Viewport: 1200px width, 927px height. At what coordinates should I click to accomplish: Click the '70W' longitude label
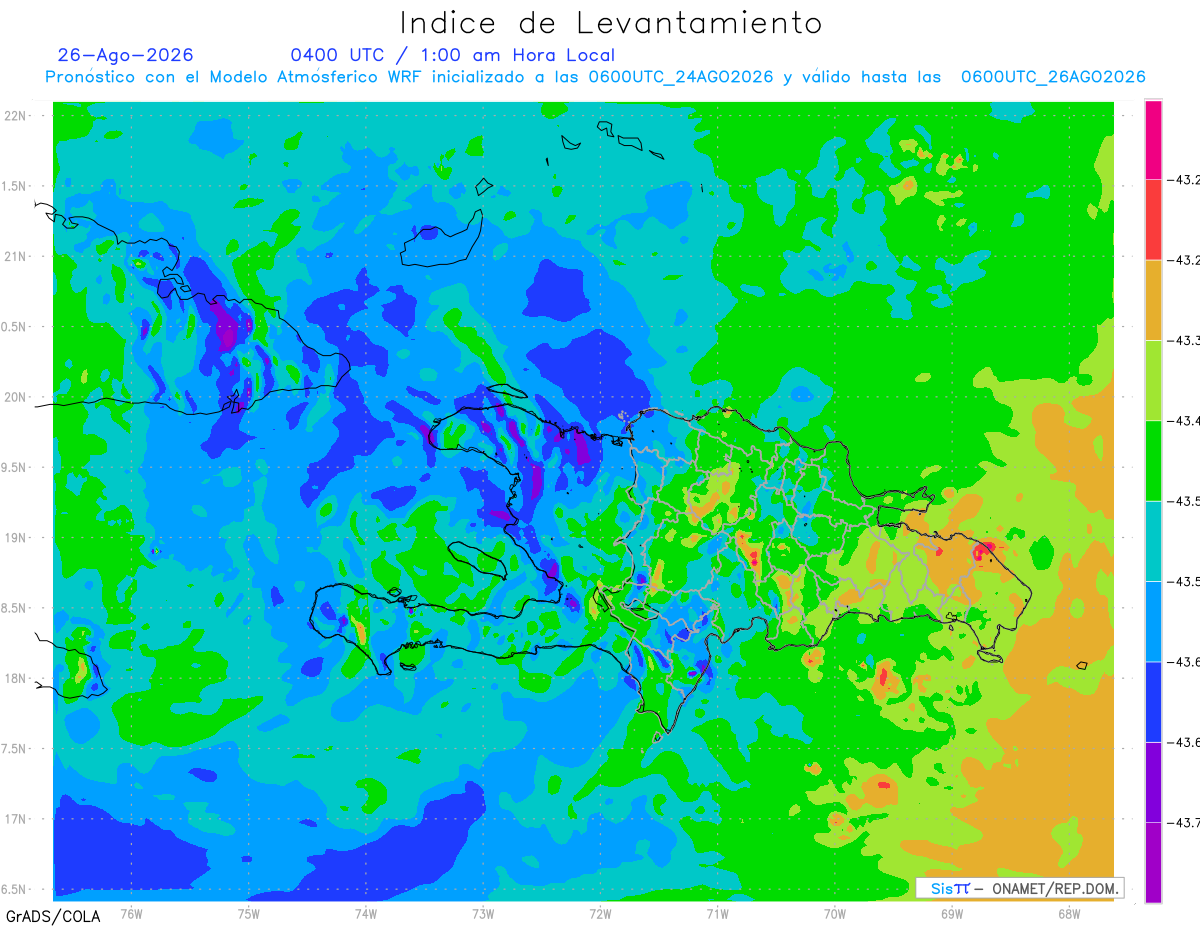click(835, 913)
